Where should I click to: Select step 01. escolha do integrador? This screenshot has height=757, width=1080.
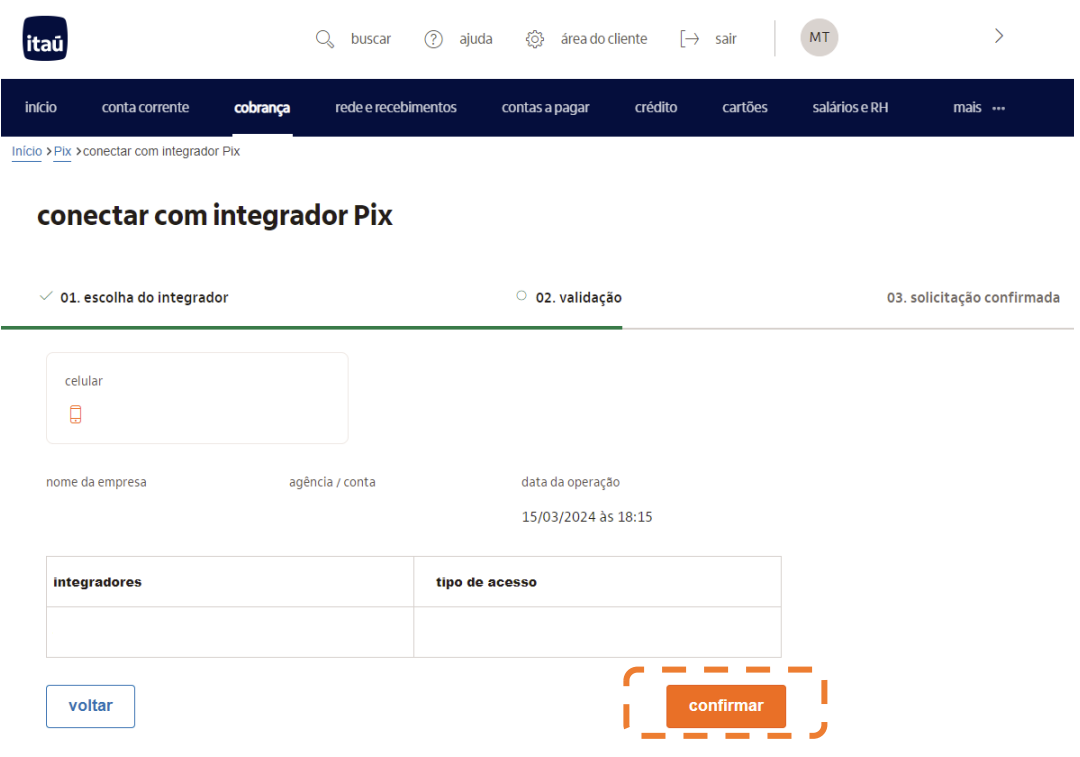tap(144, 298)
